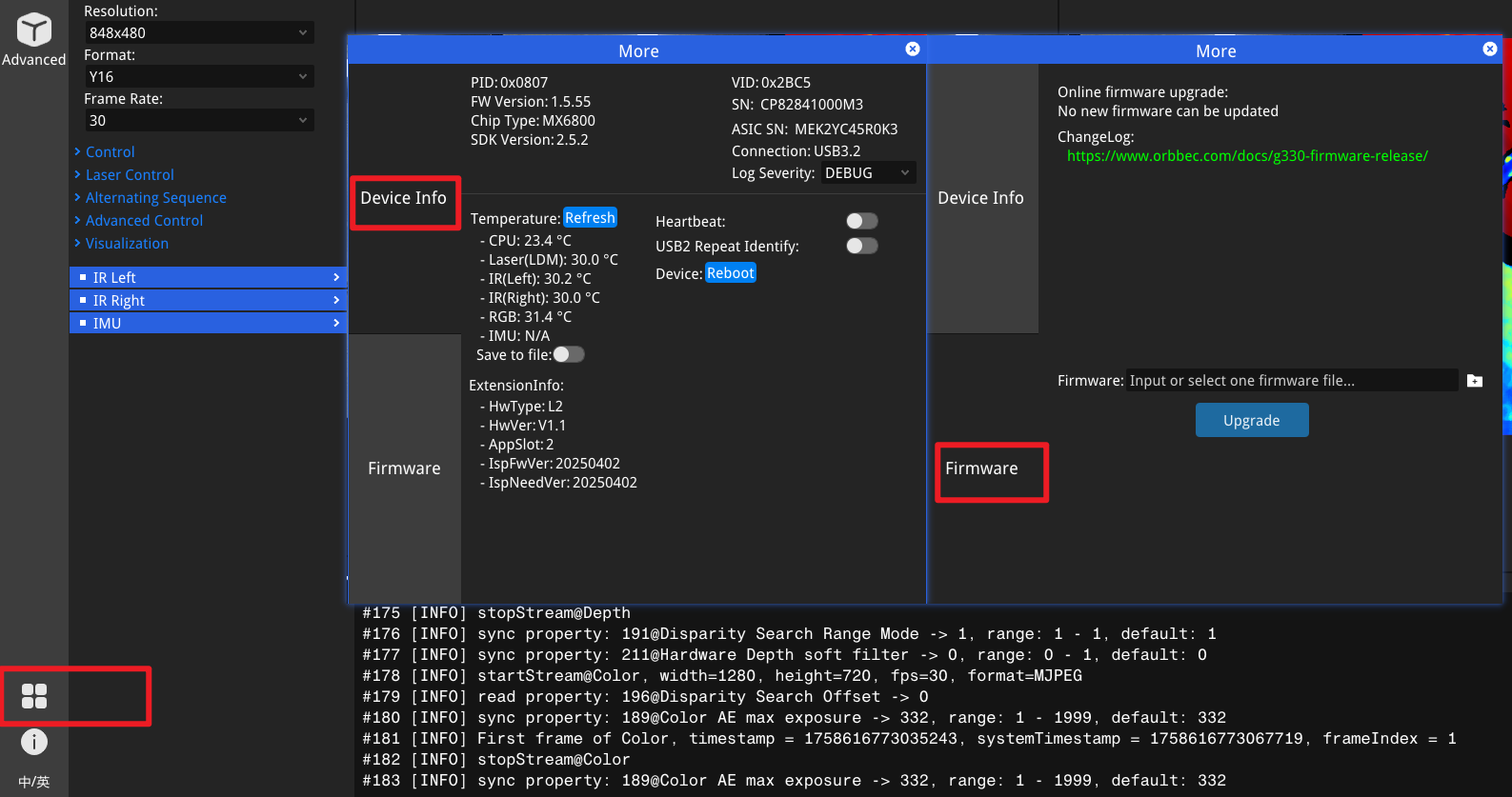Expand the IR Left stream panel
The width and height of the screenshot is (1512, 797).
point(208,277)
